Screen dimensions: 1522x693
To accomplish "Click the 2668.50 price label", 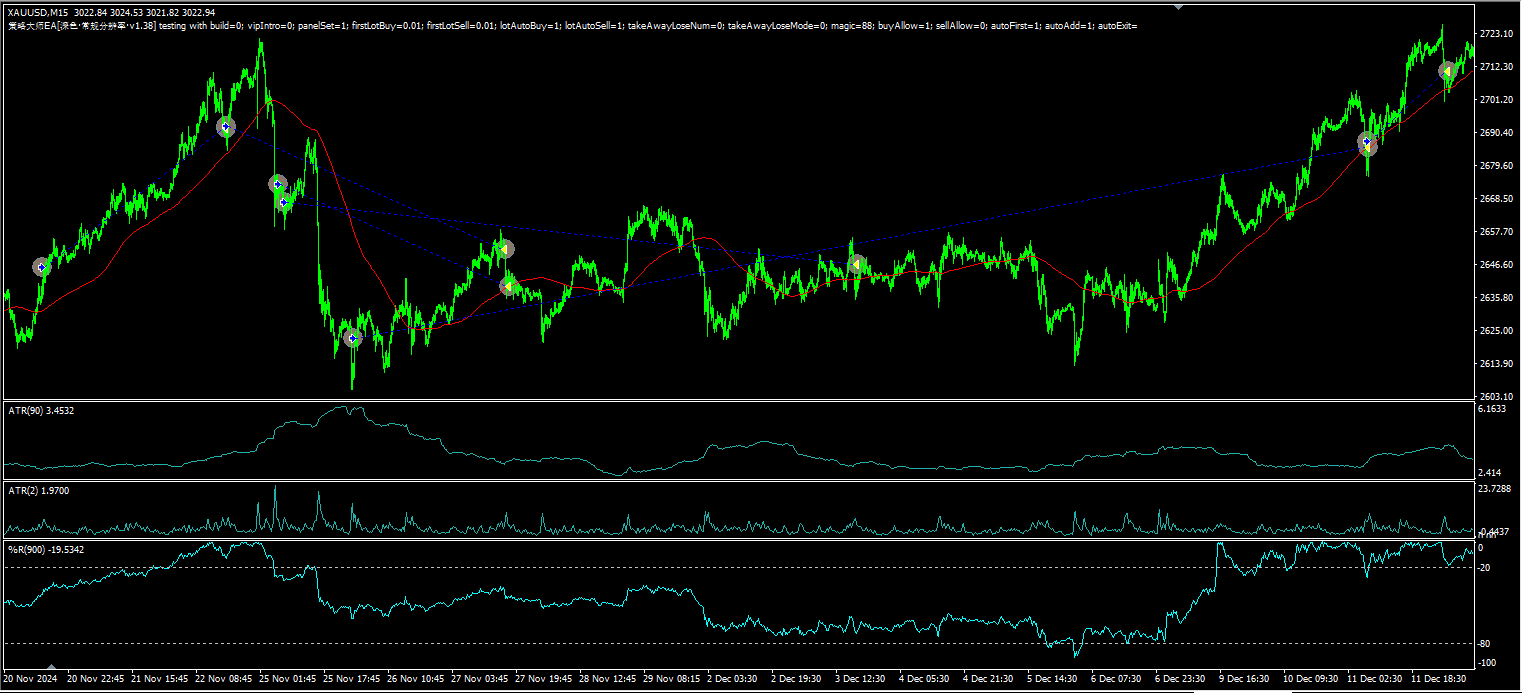I will click(1495, 198).
